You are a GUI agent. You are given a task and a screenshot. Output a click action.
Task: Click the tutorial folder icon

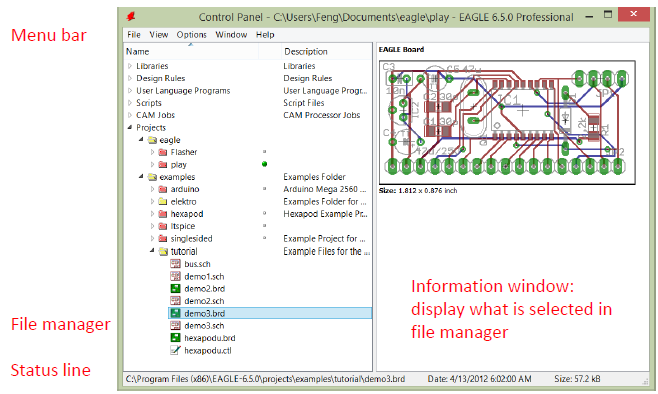coord(163,251)
